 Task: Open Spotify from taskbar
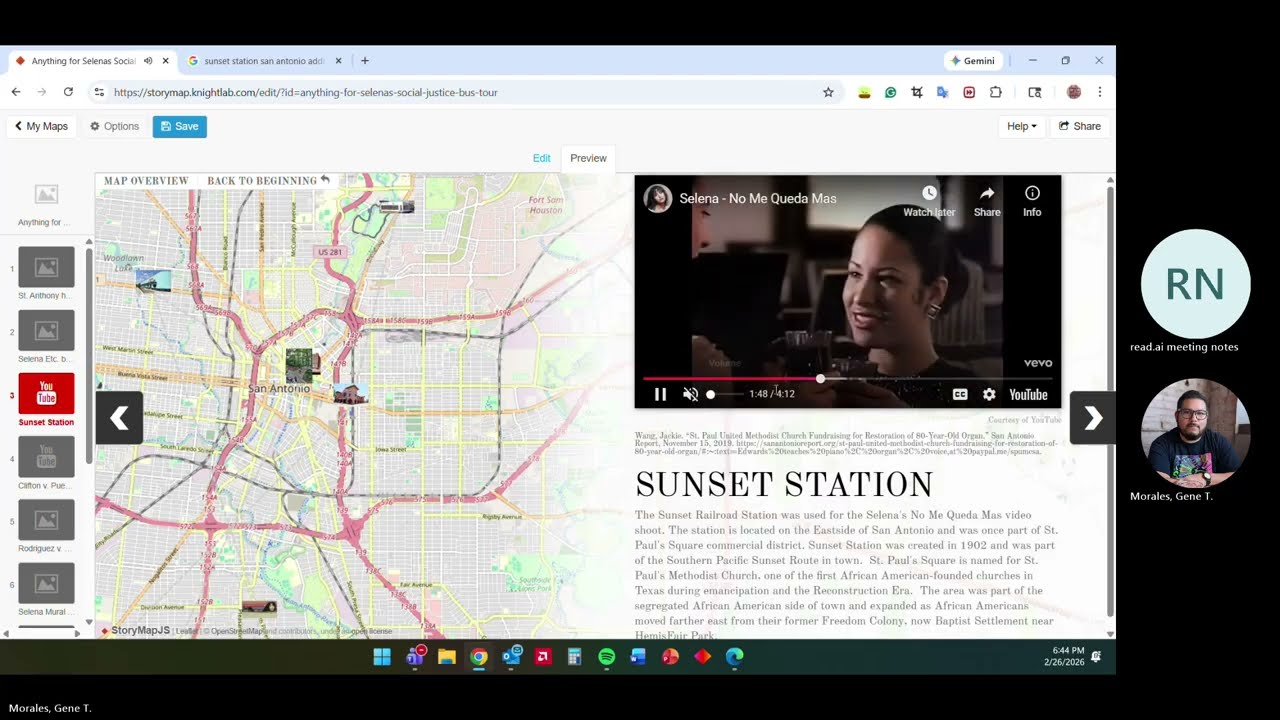tap(607, 657)
